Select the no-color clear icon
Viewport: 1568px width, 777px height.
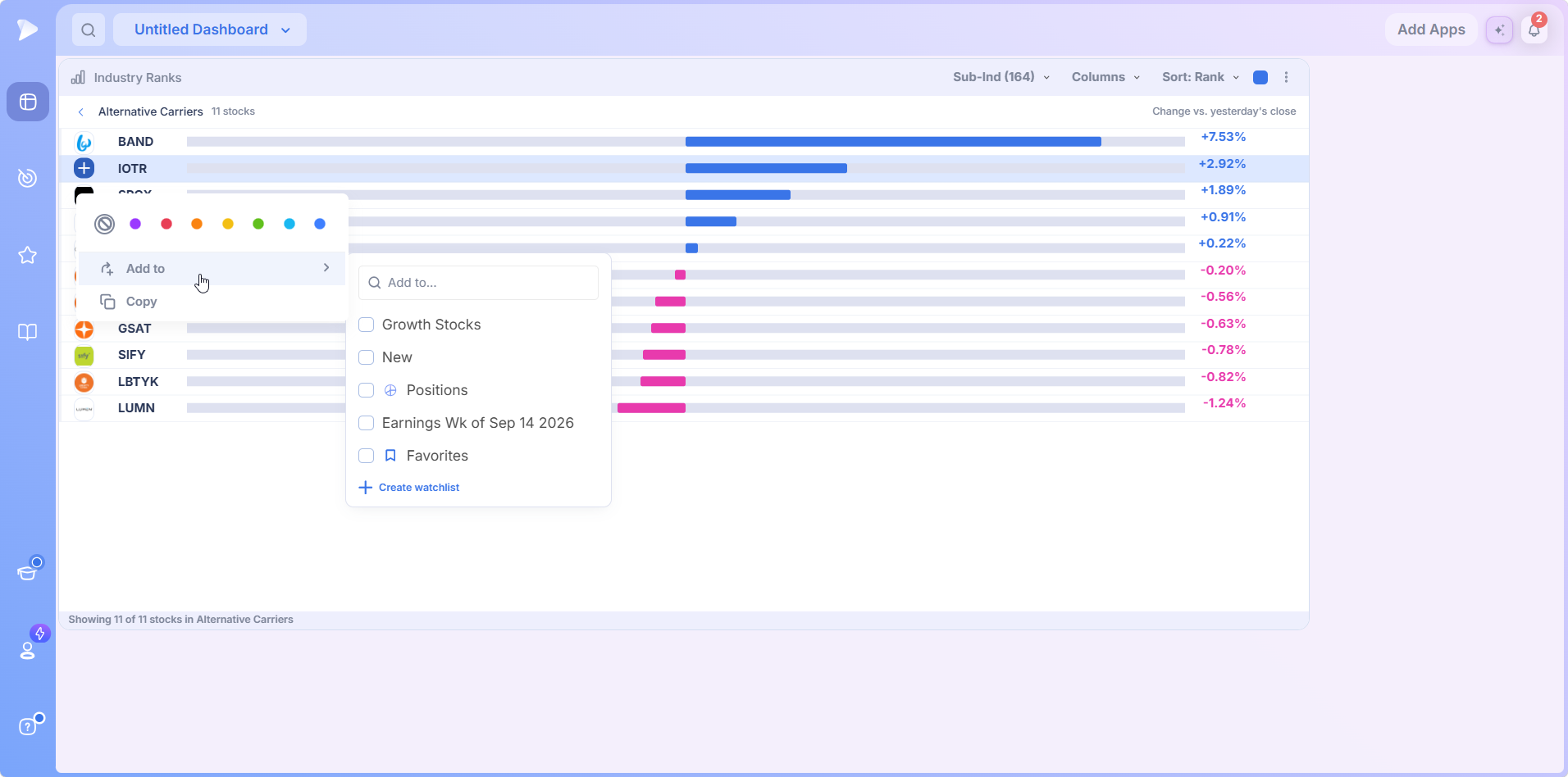104,224
